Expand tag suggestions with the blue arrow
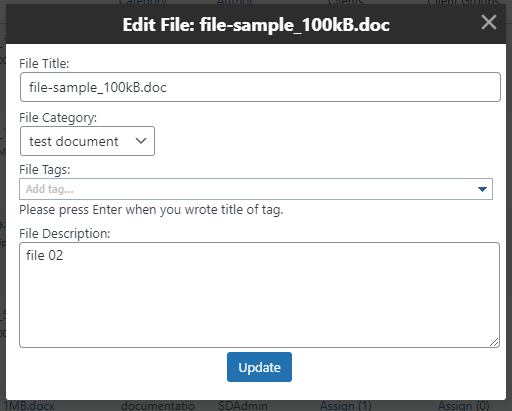512x411 pixels. [x=482, y=189]
